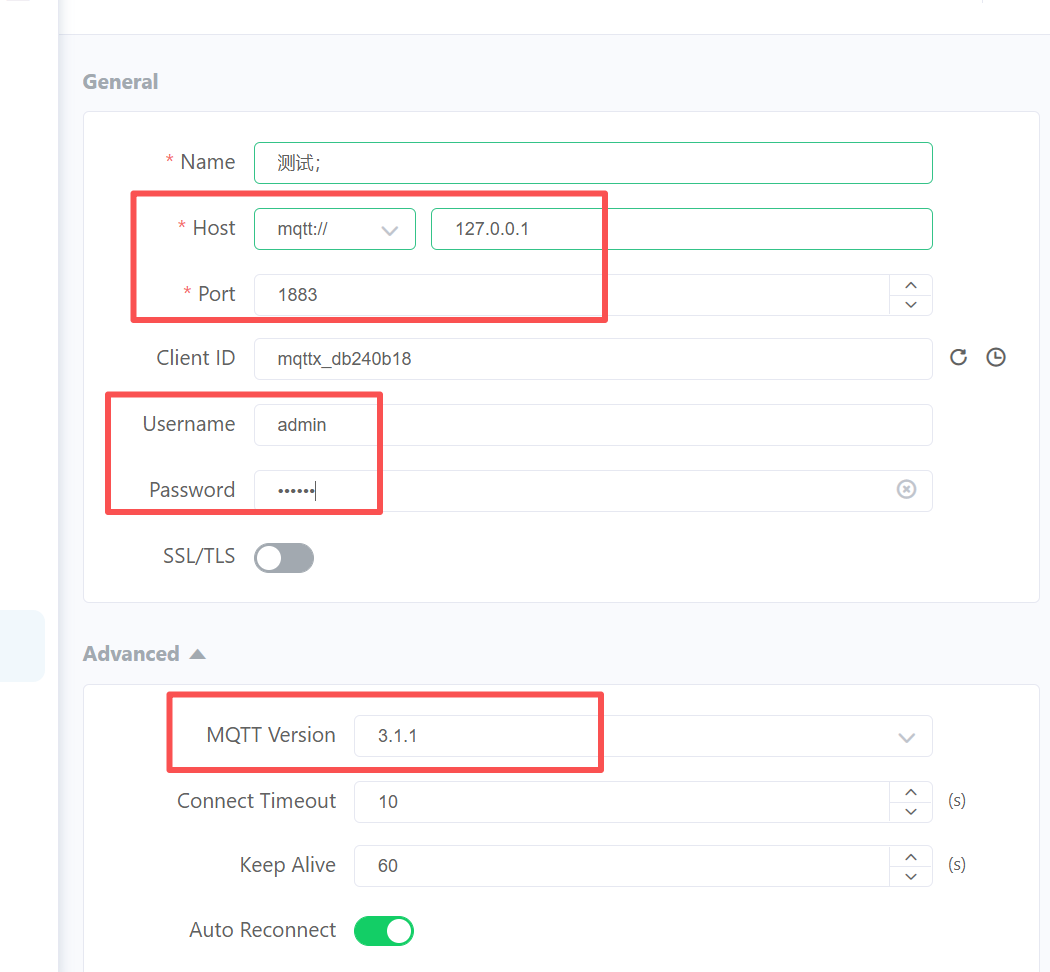Screen dimensions: 1050x972
Task: Click the Name input field
Action: 592,163
